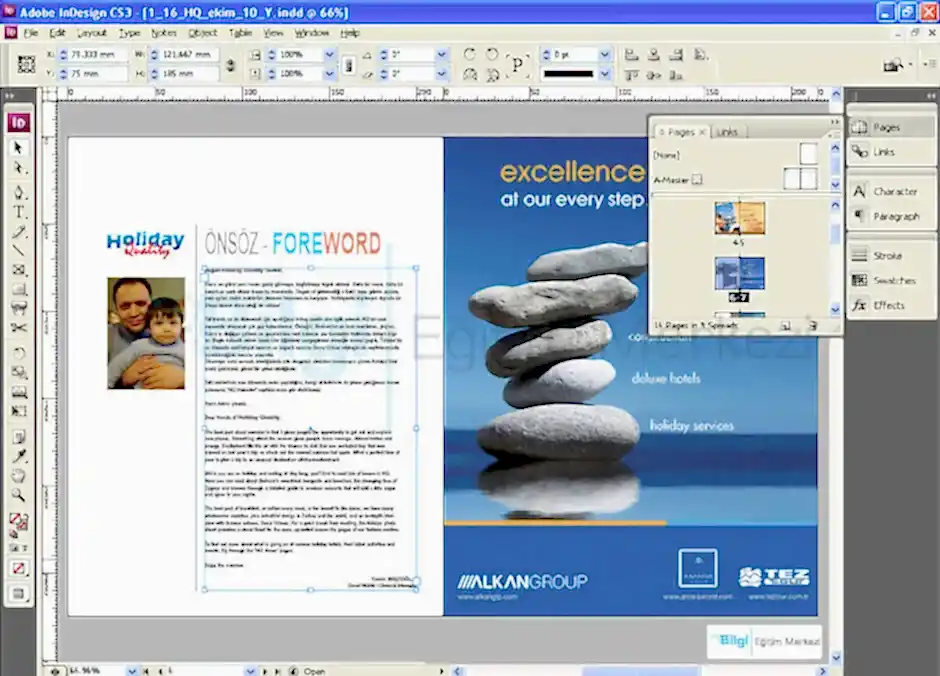
Task: Open the horizontal scale percentage dropdown
Action: click(x=329, y=54)
